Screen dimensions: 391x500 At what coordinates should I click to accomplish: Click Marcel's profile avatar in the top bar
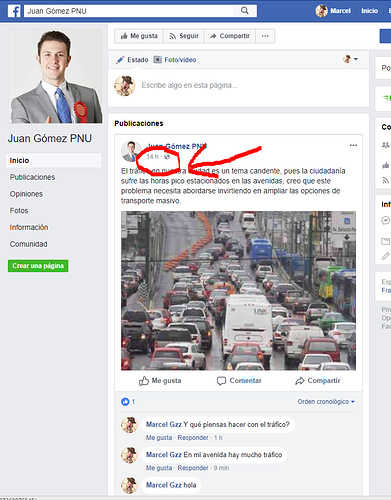click(x=321, y=11)
